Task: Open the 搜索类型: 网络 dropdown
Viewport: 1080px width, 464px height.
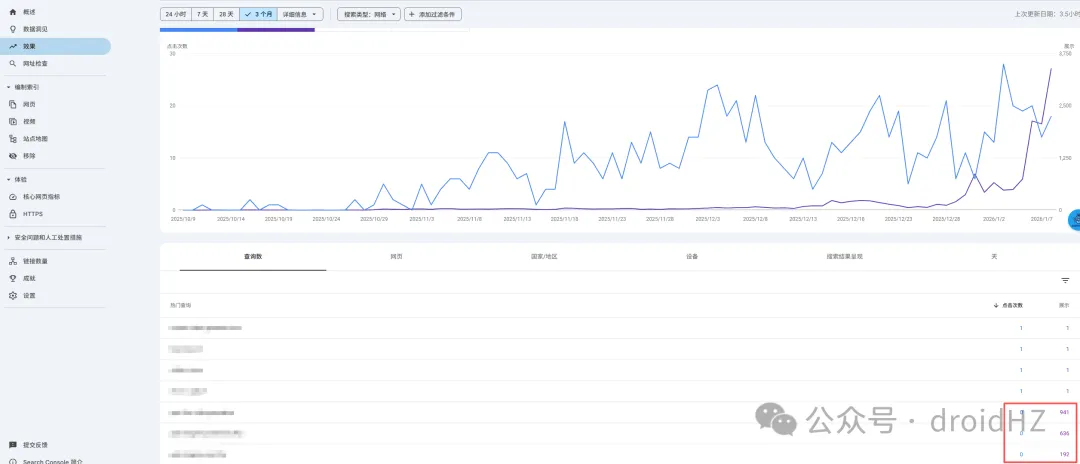Action: click(x=368, y=14)
